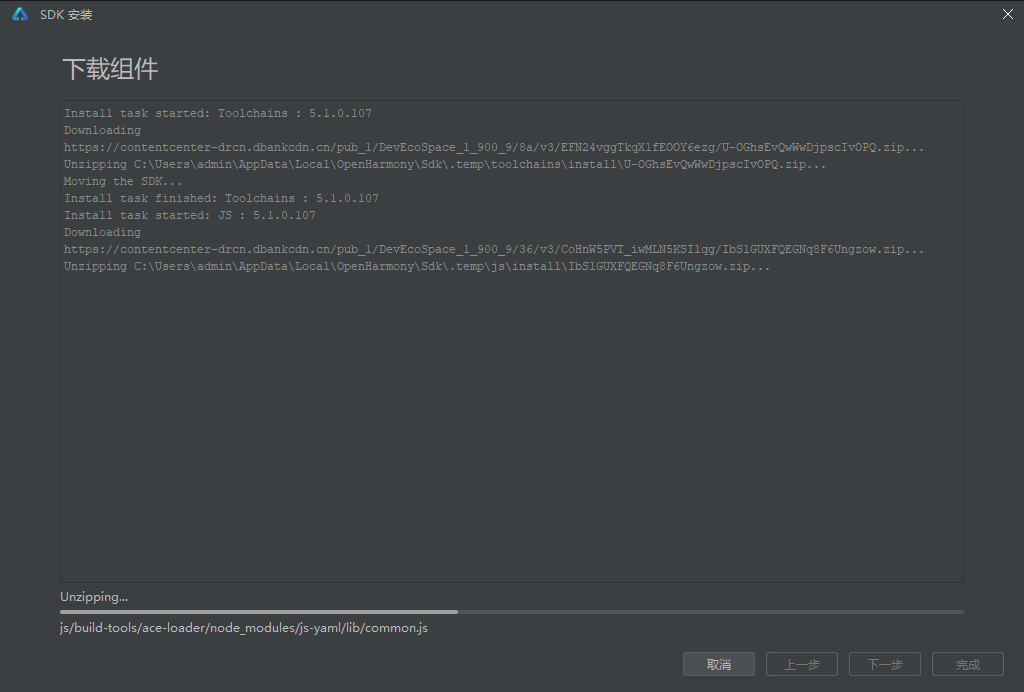The image size is (1024, 692).
Task: Cancel the install with 取消
Action: (719, 664)
